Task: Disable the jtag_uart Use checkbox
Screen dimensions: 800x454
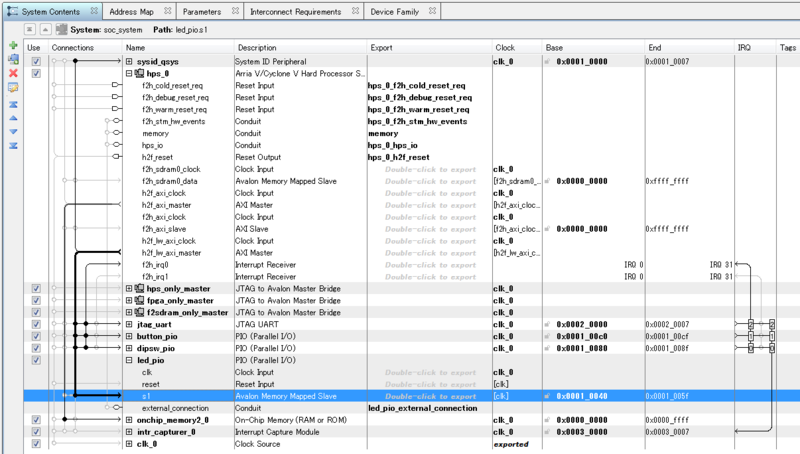Action: (36, 324)
